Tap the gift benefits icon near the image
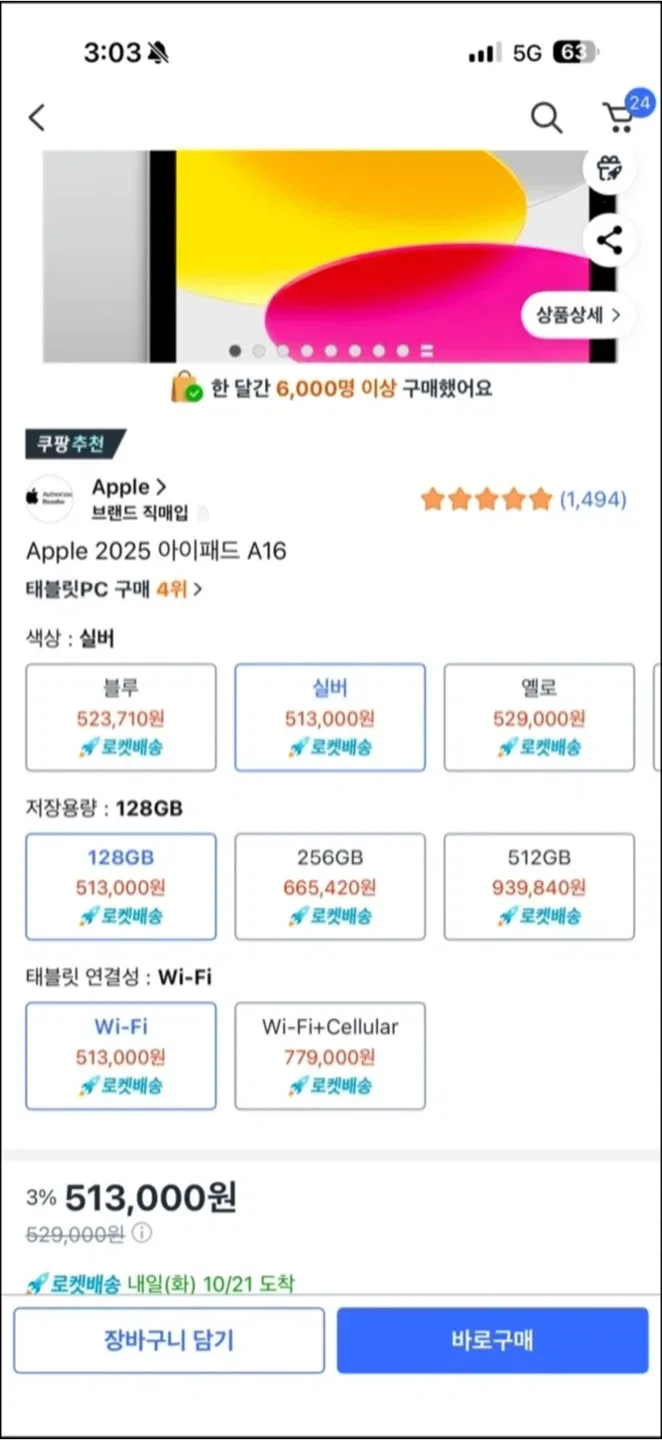The height and width of the screenshot is (1440, 662). (x=608, y=170)
